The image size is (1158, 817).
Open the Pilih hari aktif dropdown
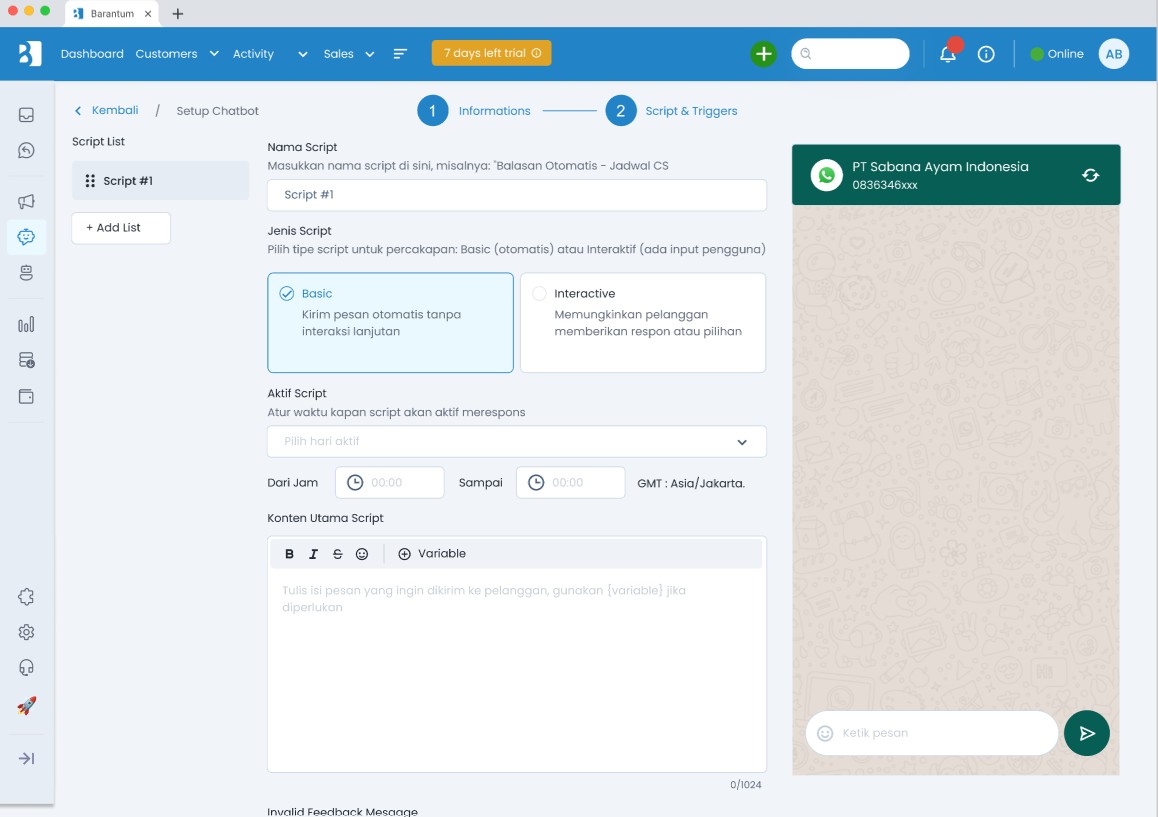pos(516,441)
